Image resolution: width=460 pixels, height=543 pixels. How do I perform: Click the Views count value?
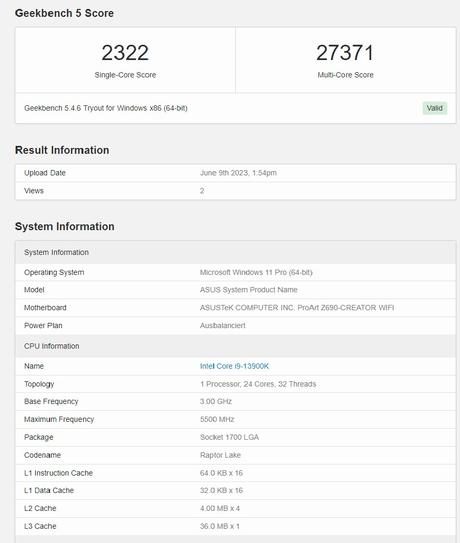tap(202, 190)
